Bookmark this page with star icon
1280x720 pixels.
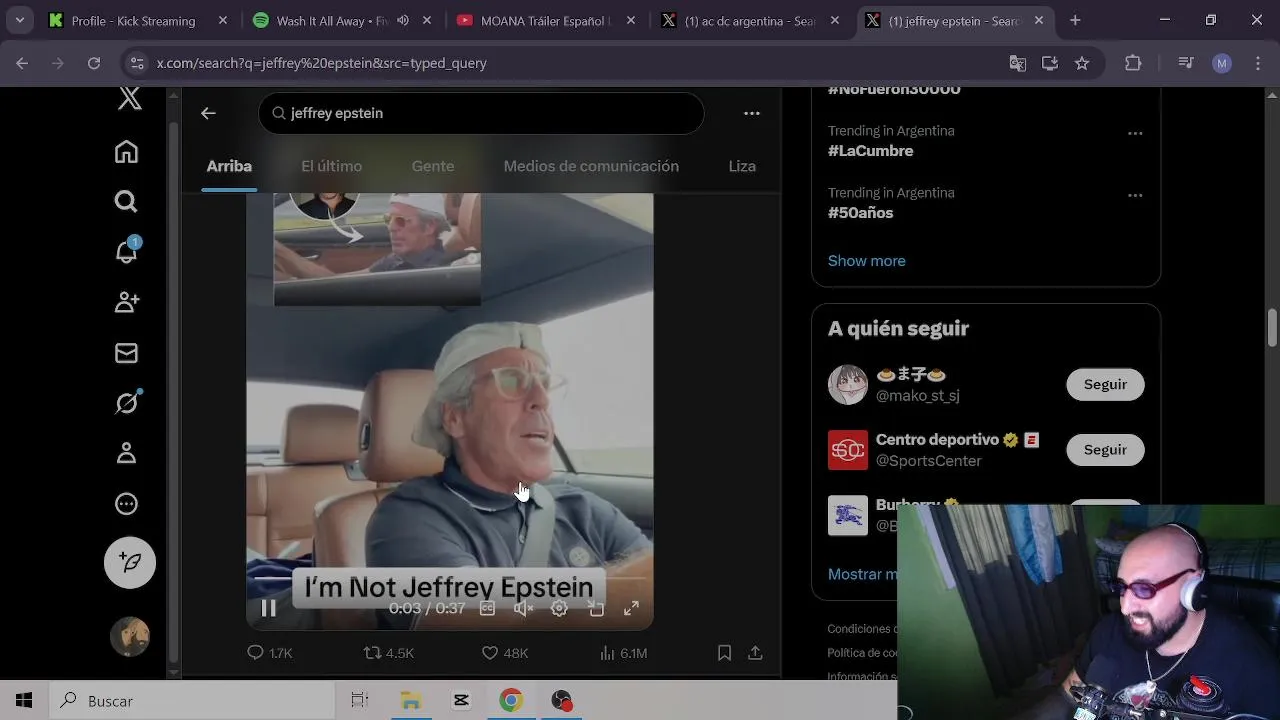(x=1082, y=63)
